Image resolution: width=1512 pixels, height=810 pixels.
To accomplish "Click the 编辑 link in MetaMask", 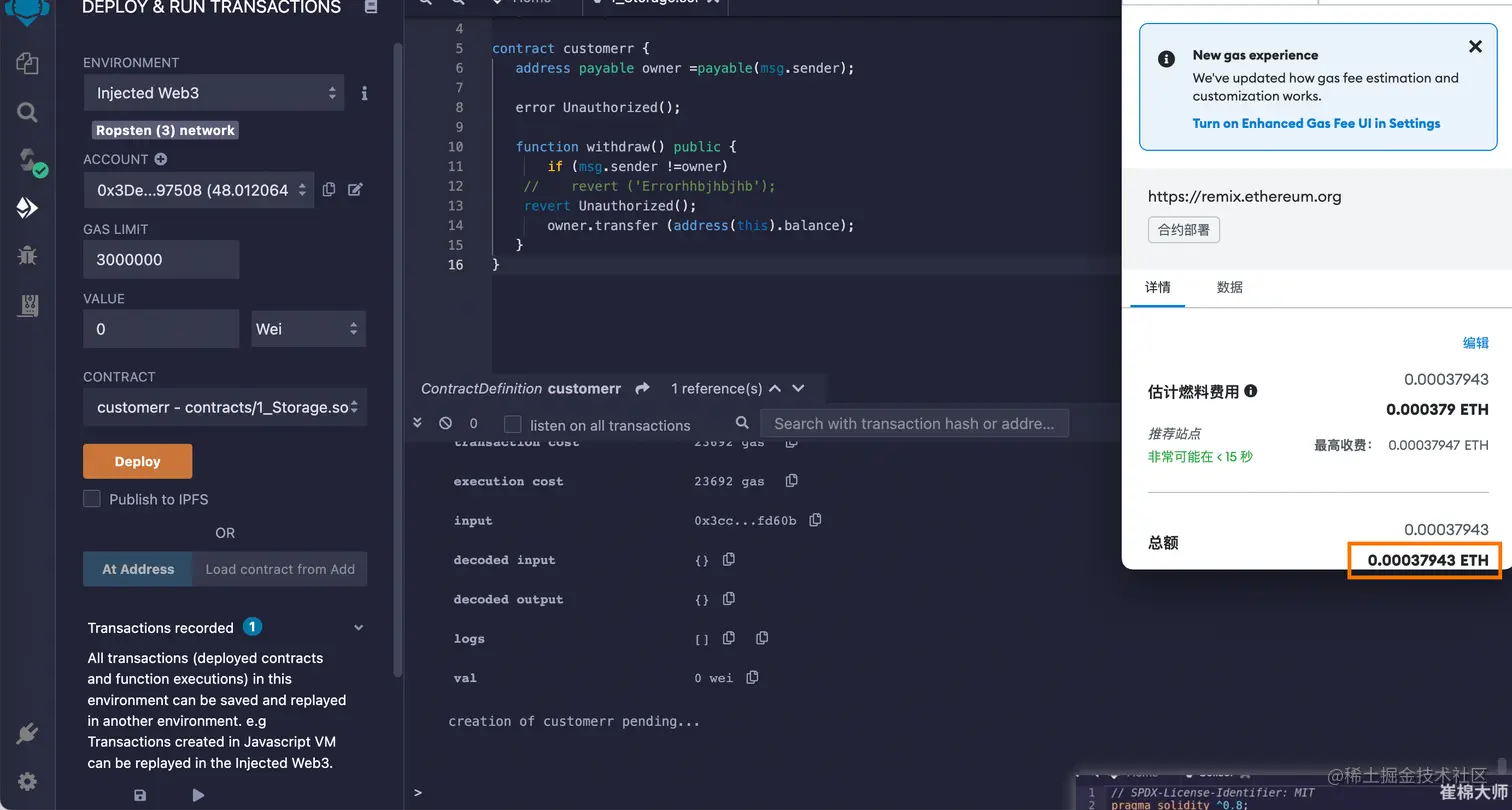I will 1476,343.
